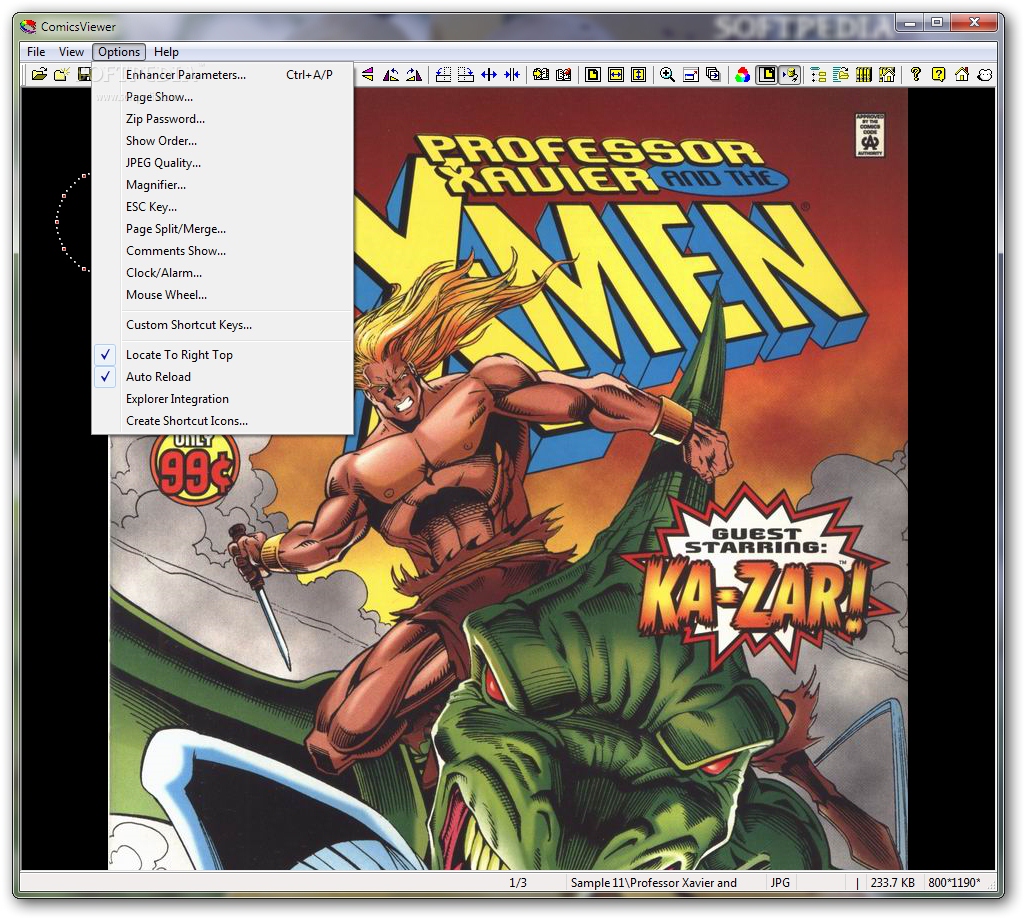Click the tree list view icon

(x=818, y=75)
